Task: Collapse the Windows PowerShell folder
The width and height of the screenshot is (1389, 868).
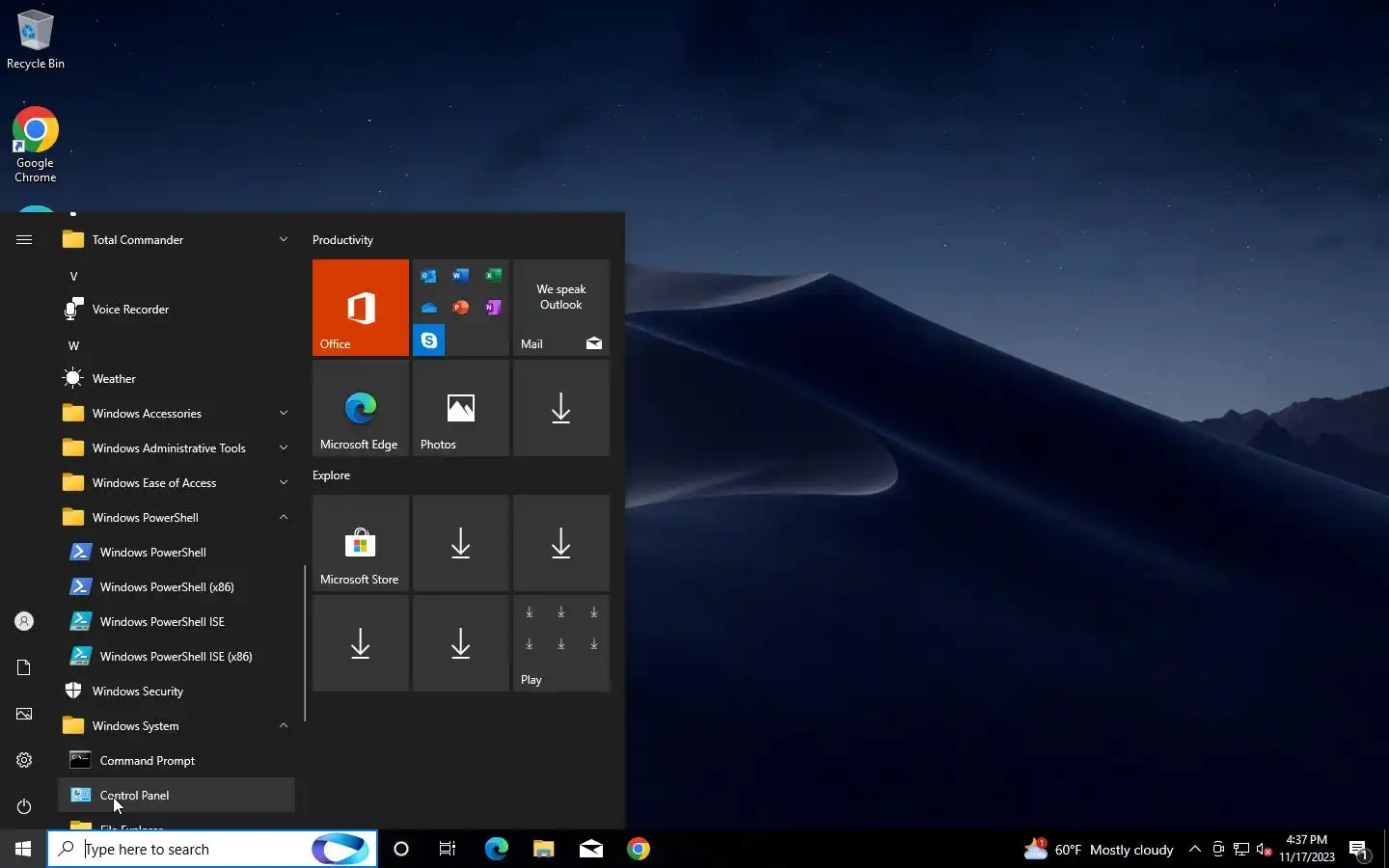Action: coord(177,517)
